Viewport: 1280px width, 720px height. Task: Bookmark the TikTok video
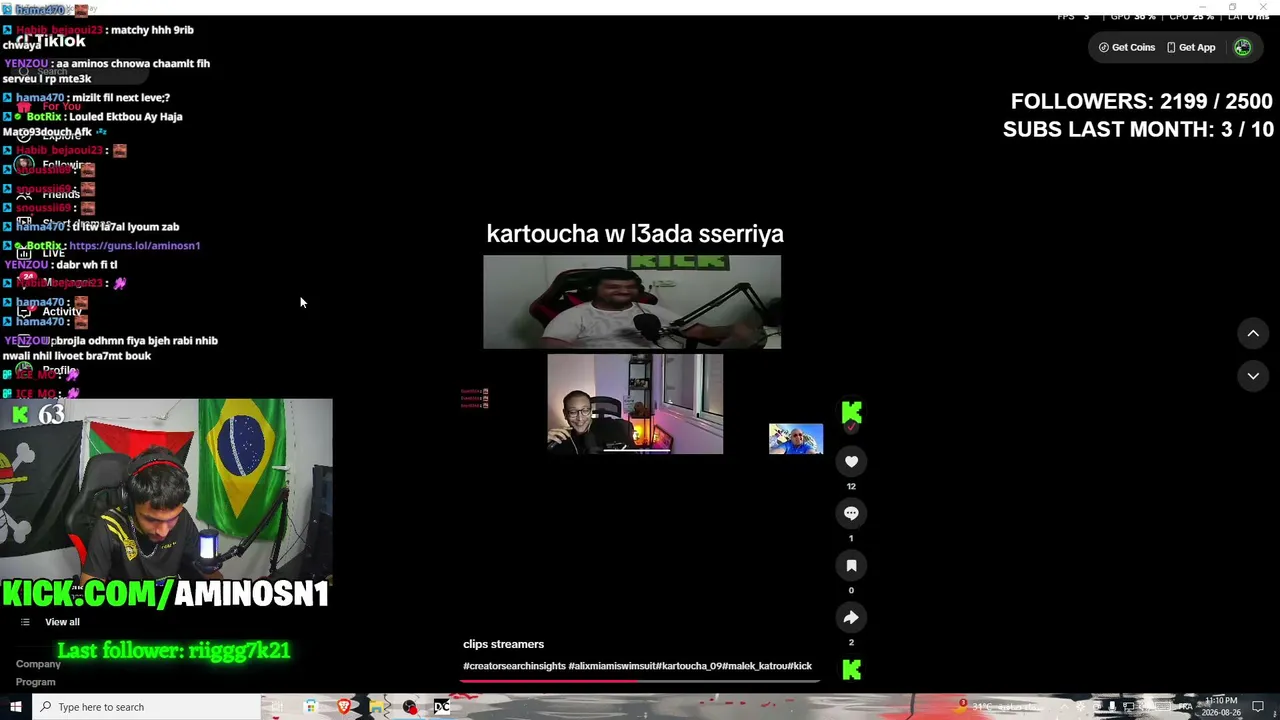point(851,565)
